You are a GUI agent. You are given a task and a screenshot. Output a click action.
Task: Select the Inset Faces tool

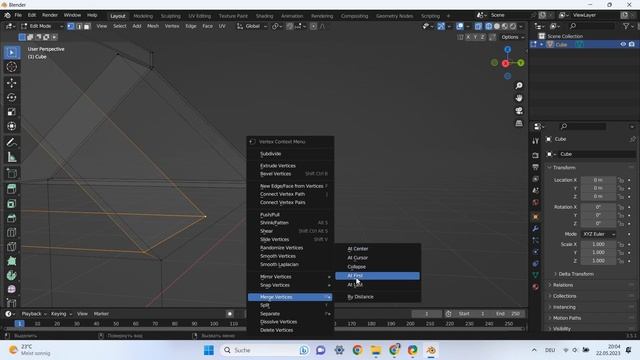point(11,203)
